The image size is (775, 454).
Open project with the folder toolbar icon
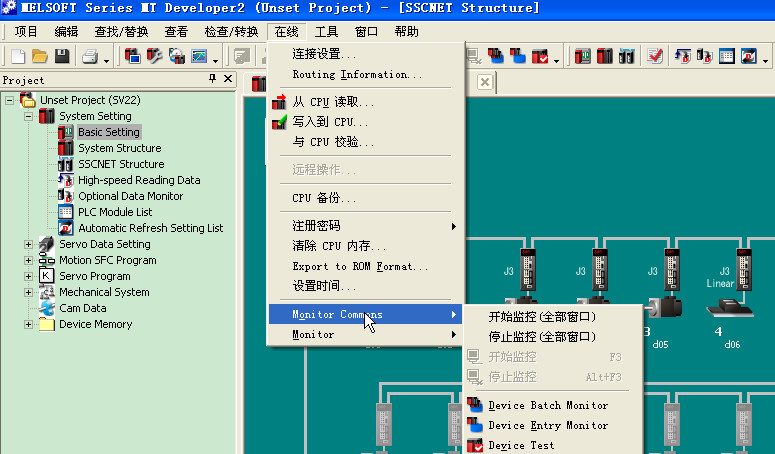(x=40, y=56)
